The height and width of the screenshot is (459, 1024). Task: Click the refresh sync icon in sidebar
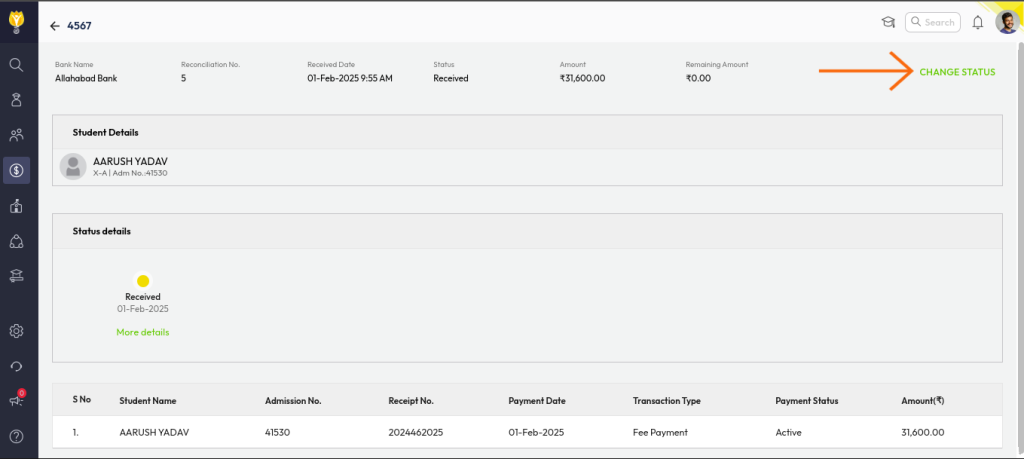point(17,366)
